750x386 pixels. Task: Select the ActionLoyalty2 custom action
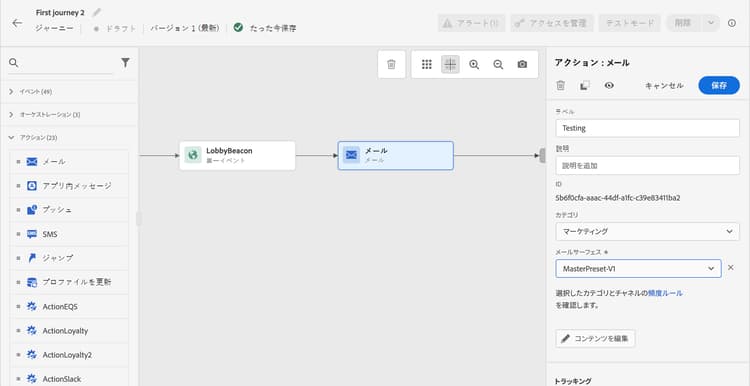pos(69,355)
